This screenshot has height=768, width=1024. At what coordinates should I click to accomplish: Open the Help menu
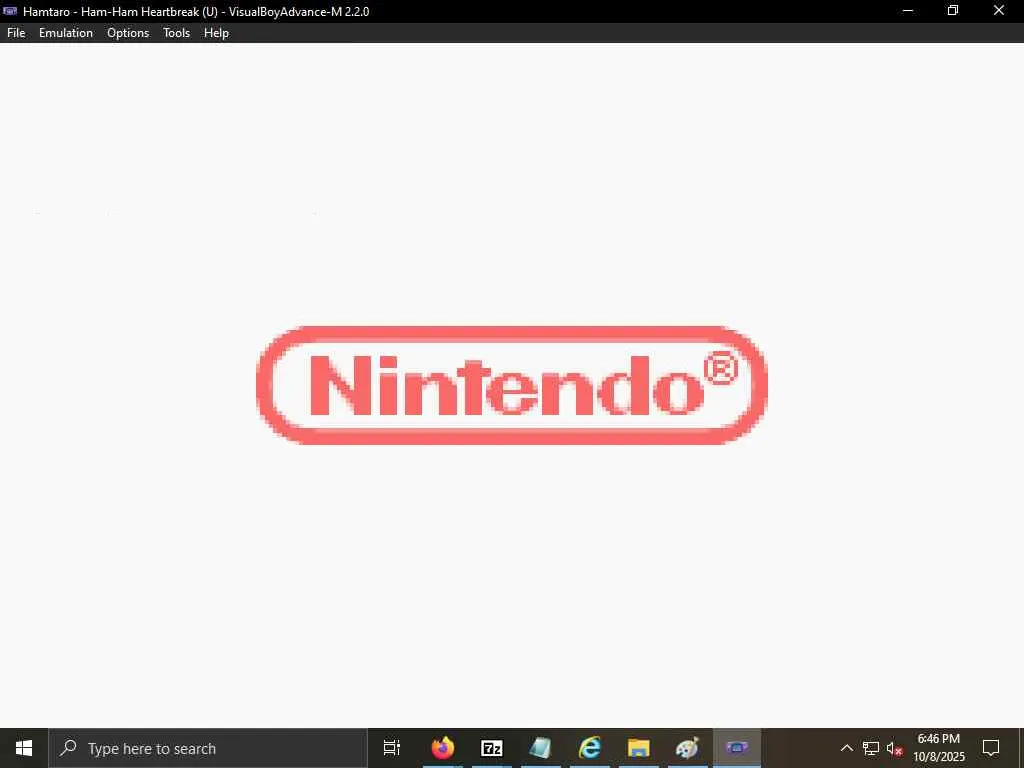(216, 33)
